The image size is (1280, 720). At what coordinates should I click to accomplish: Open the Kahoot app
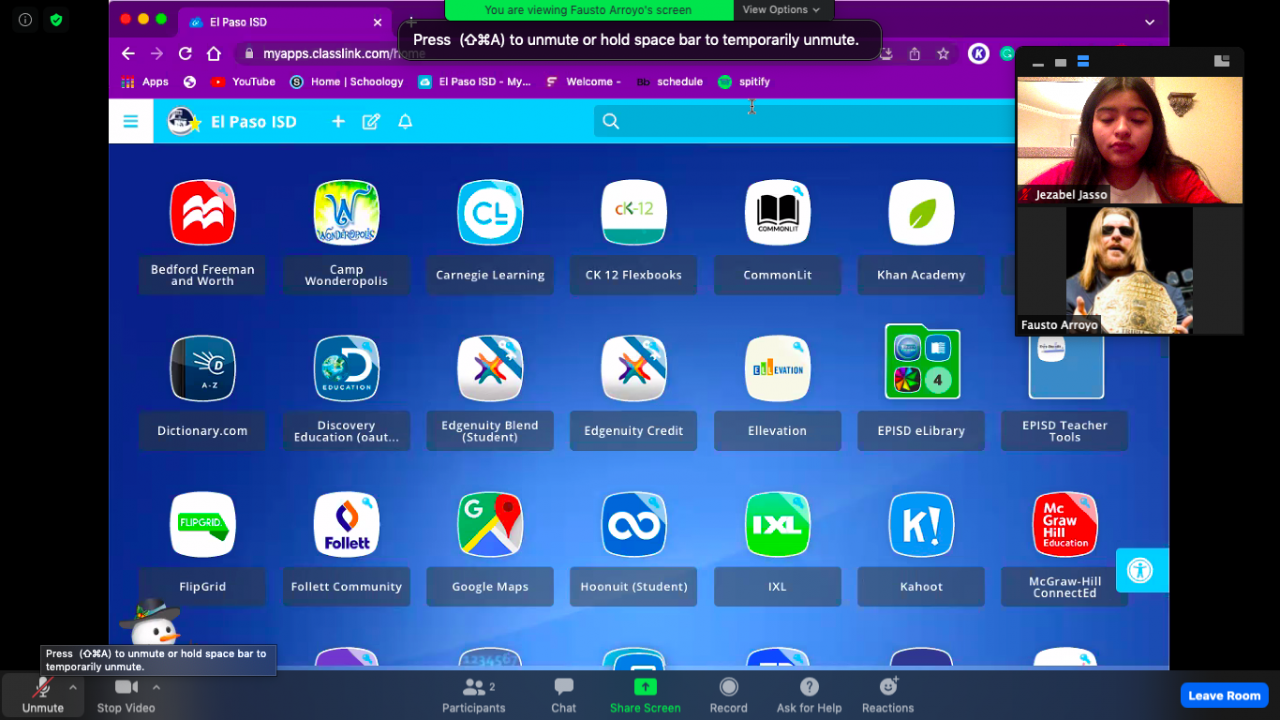[x=921, y=525]
